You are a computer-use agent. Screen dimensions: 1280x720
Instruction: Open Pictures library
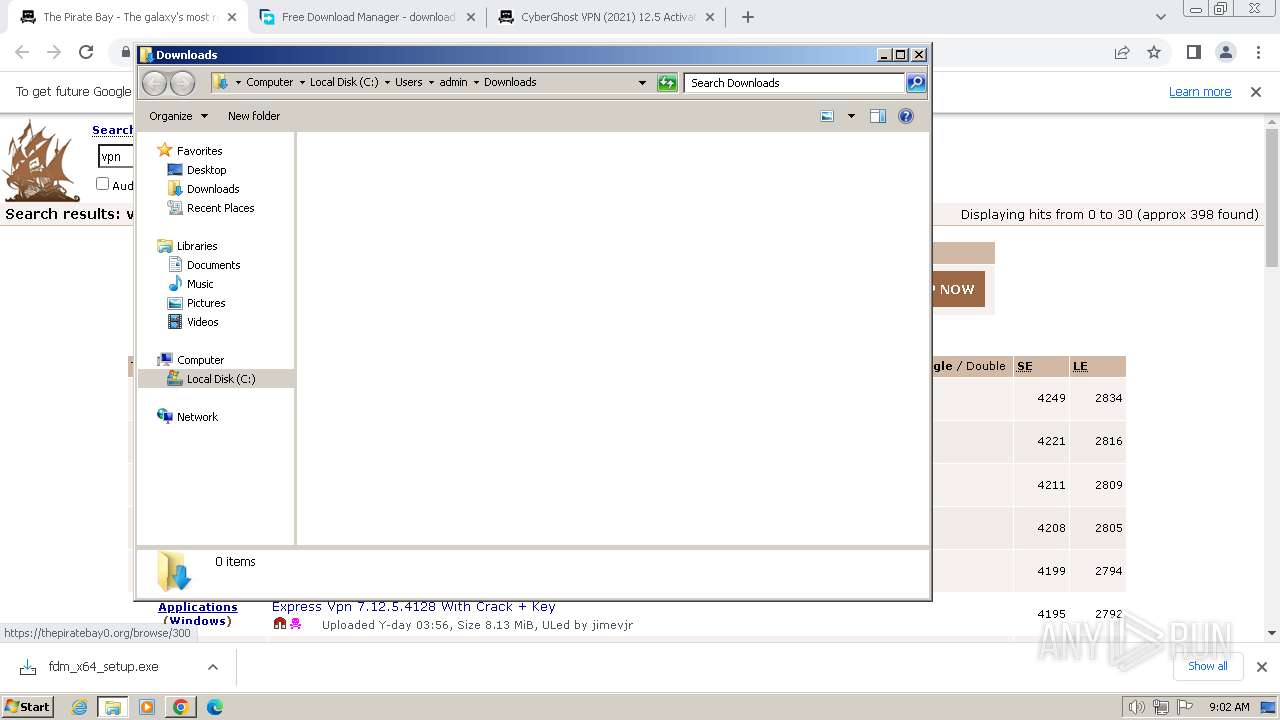206,303
